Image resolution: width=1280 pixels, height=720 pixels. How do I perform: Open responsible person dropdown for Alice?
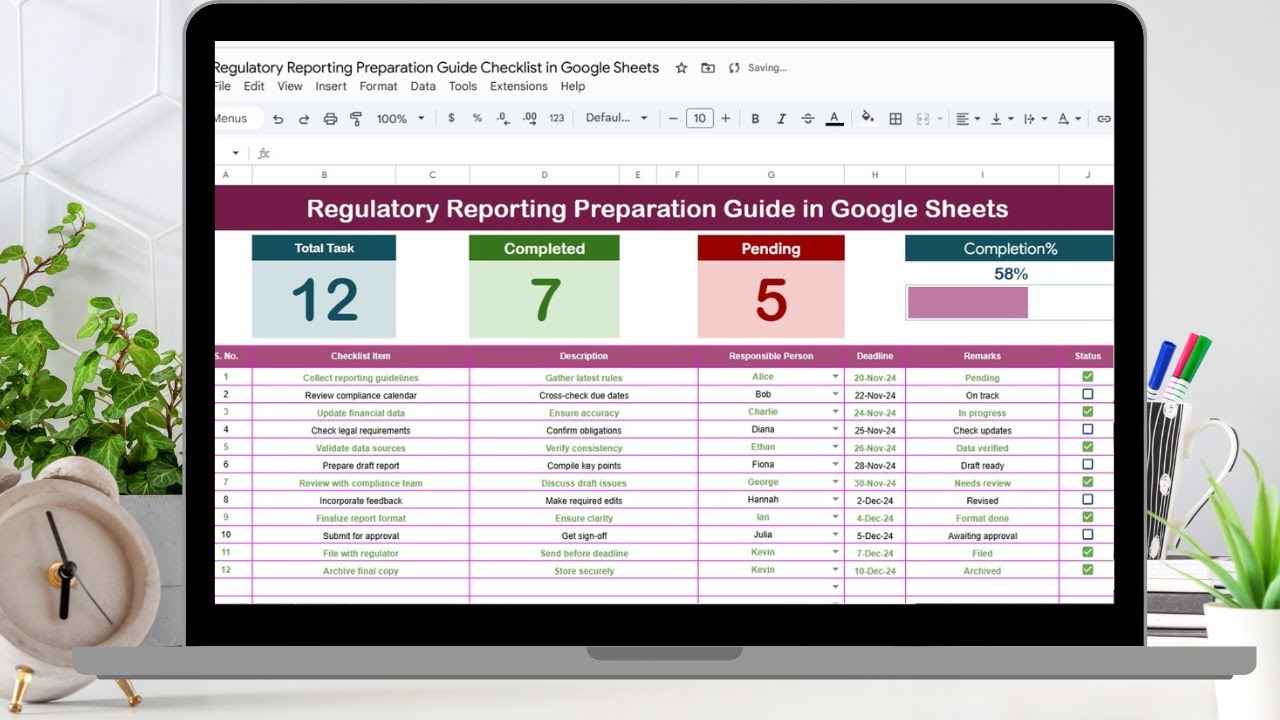click(x=835, y=377)
